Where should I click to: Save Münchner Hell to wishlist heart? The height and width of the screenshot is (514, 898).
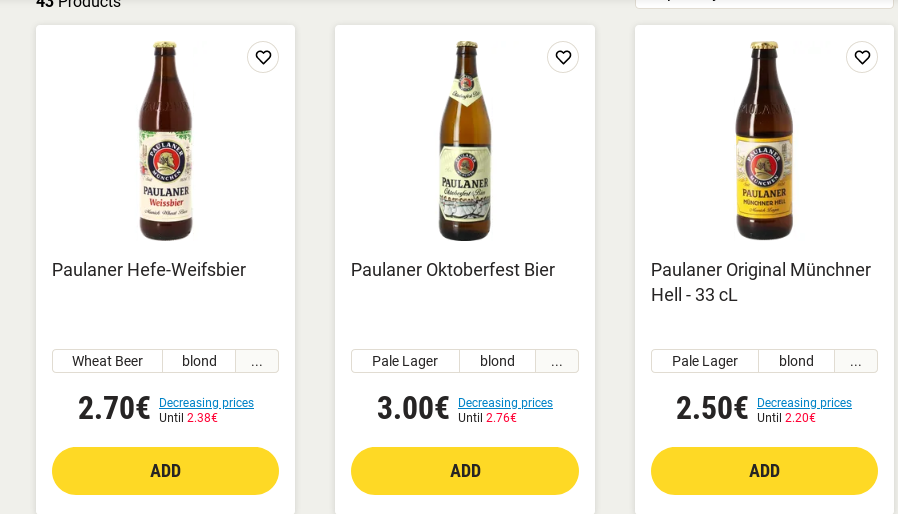click(x=862, y=57)
